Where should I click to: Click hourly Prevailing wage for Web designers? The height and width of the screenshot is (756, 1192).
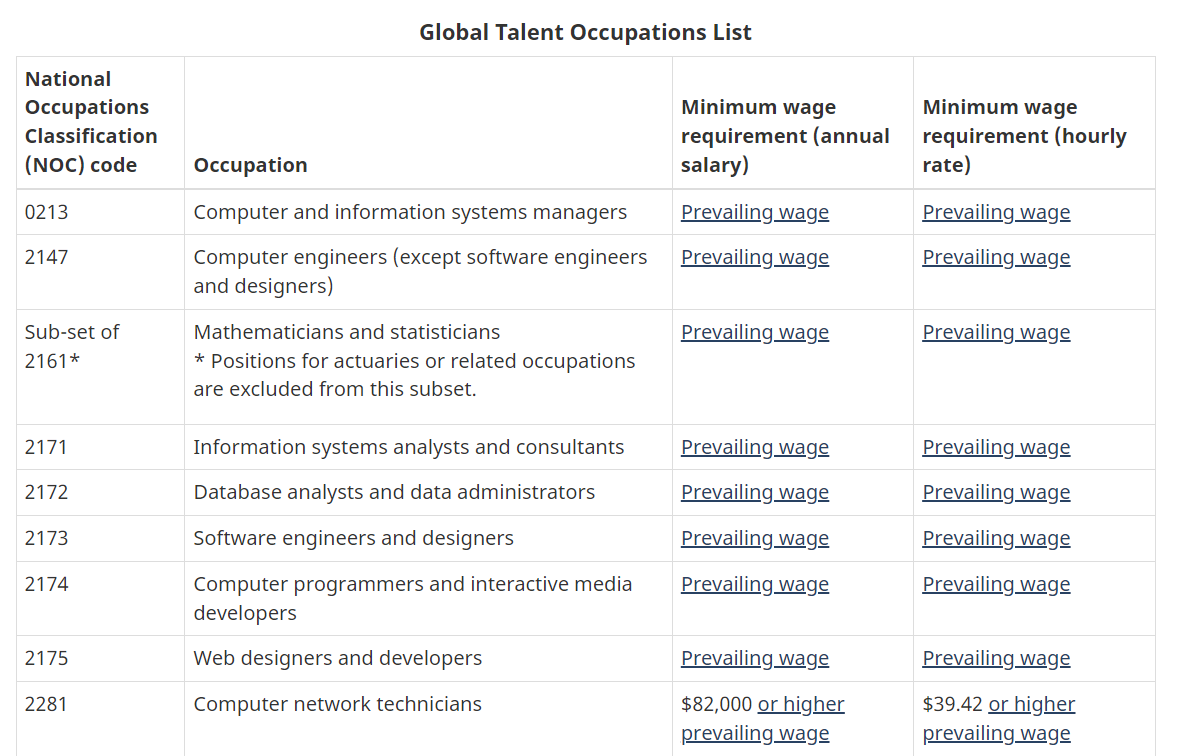tap(995, 658)
